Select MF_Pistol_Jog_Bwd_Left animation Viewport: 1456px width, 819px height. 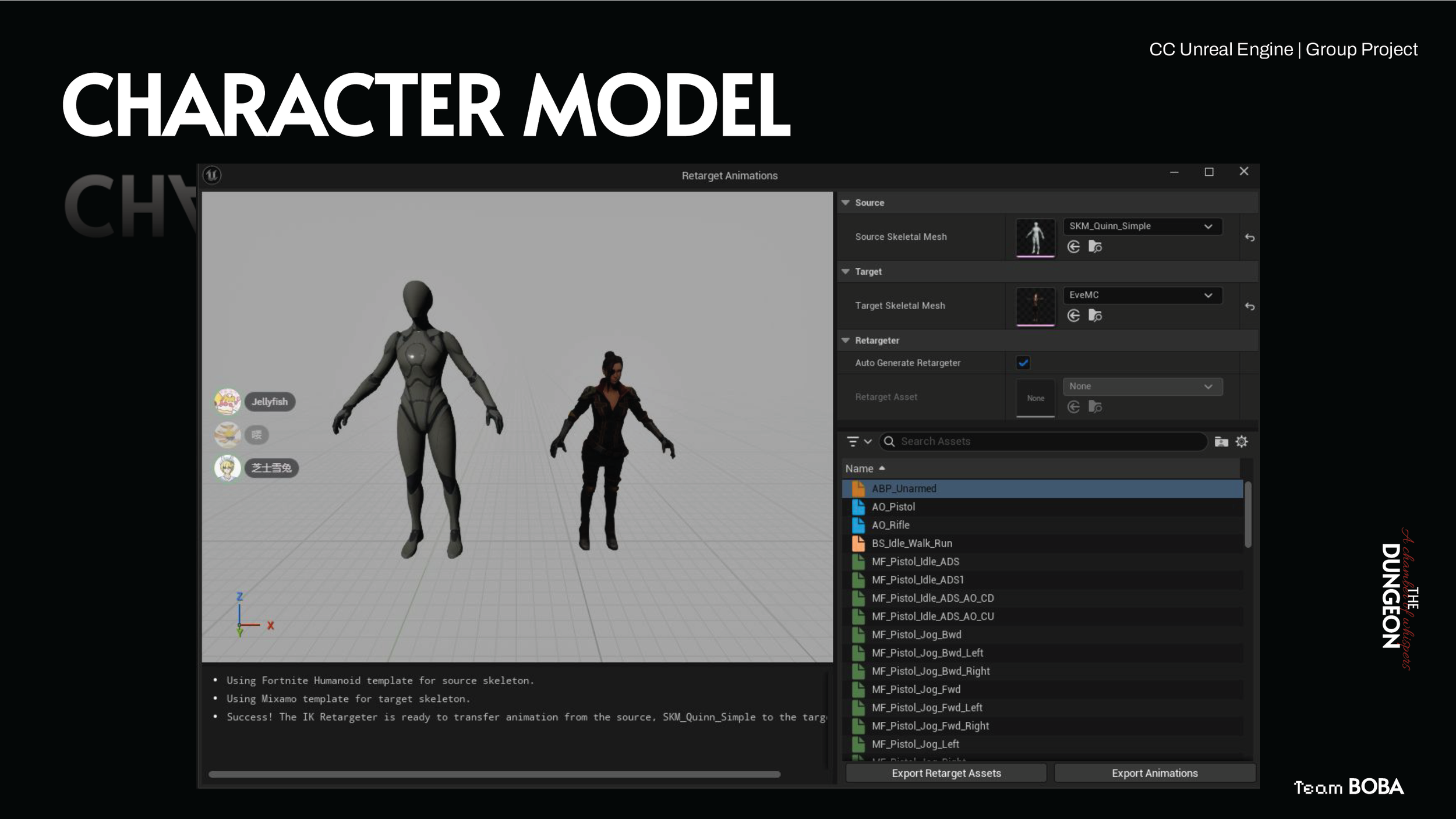(1042, 653)
